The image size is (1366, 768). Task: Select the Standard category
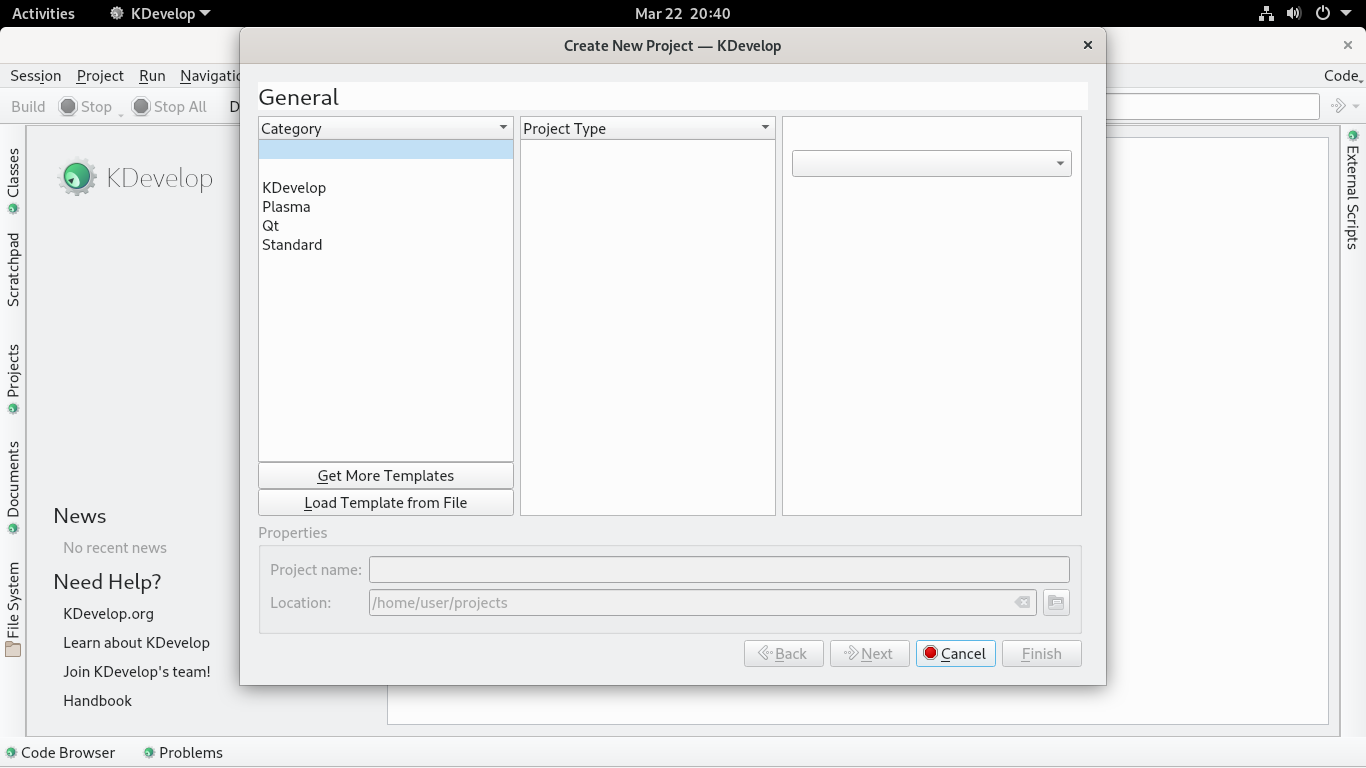pos(386,245)
